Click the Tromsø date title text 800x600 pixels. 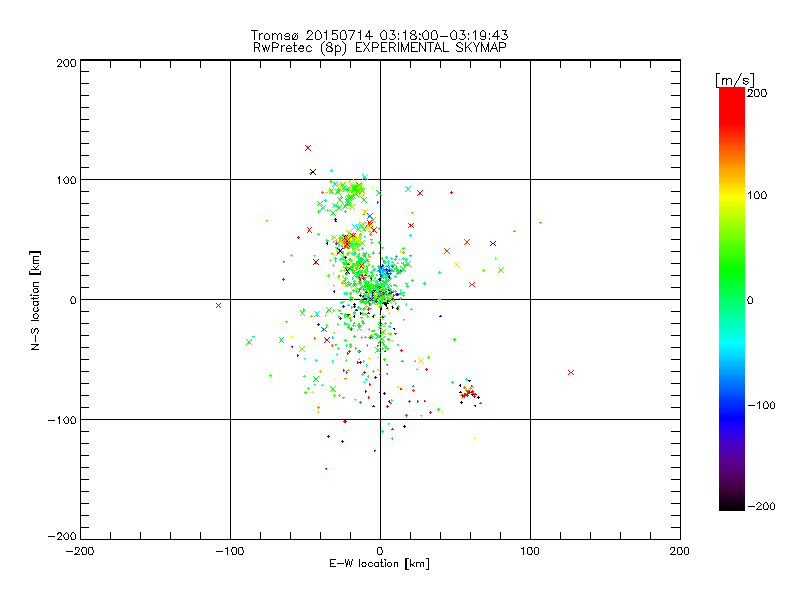(380, 35)
